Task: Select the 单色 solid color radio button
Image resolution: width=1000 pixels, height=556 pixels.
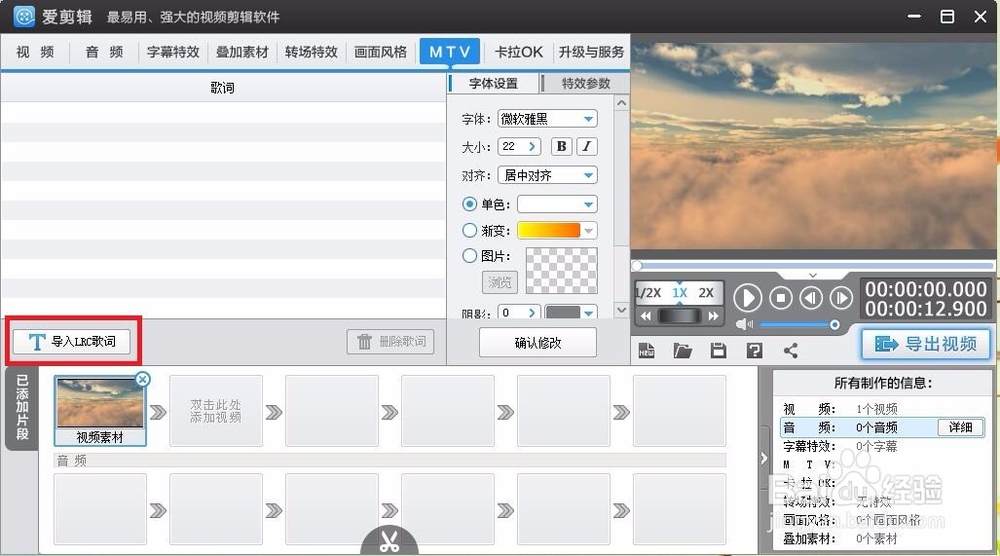Action: 469,204
